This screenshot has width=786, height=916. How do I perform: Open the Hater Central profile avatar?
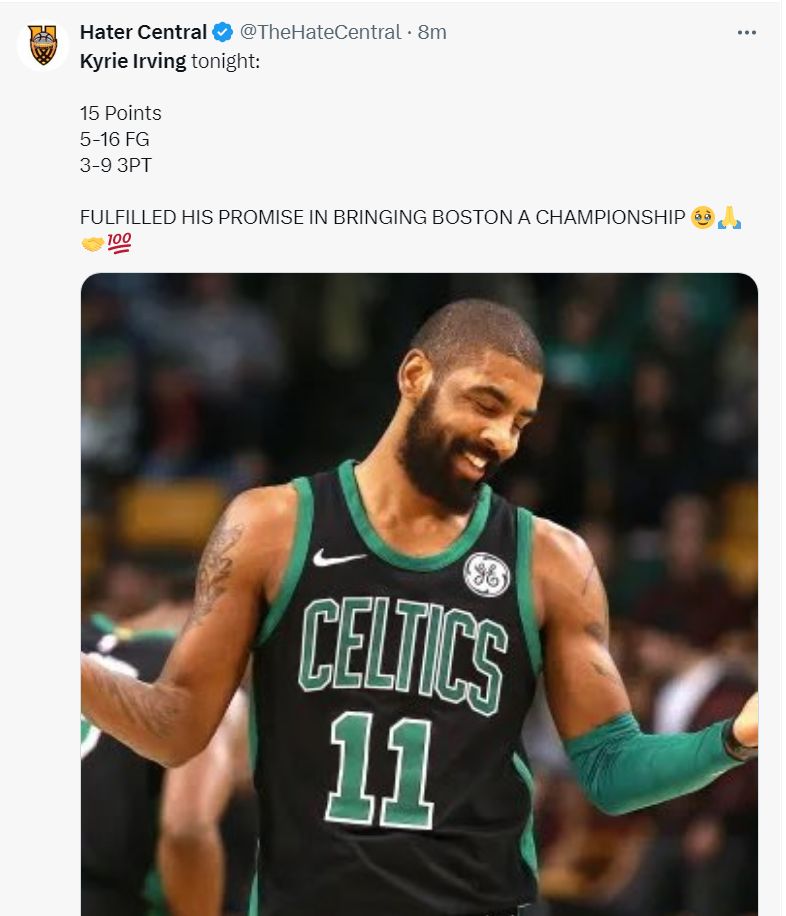(x=43, y=45)
